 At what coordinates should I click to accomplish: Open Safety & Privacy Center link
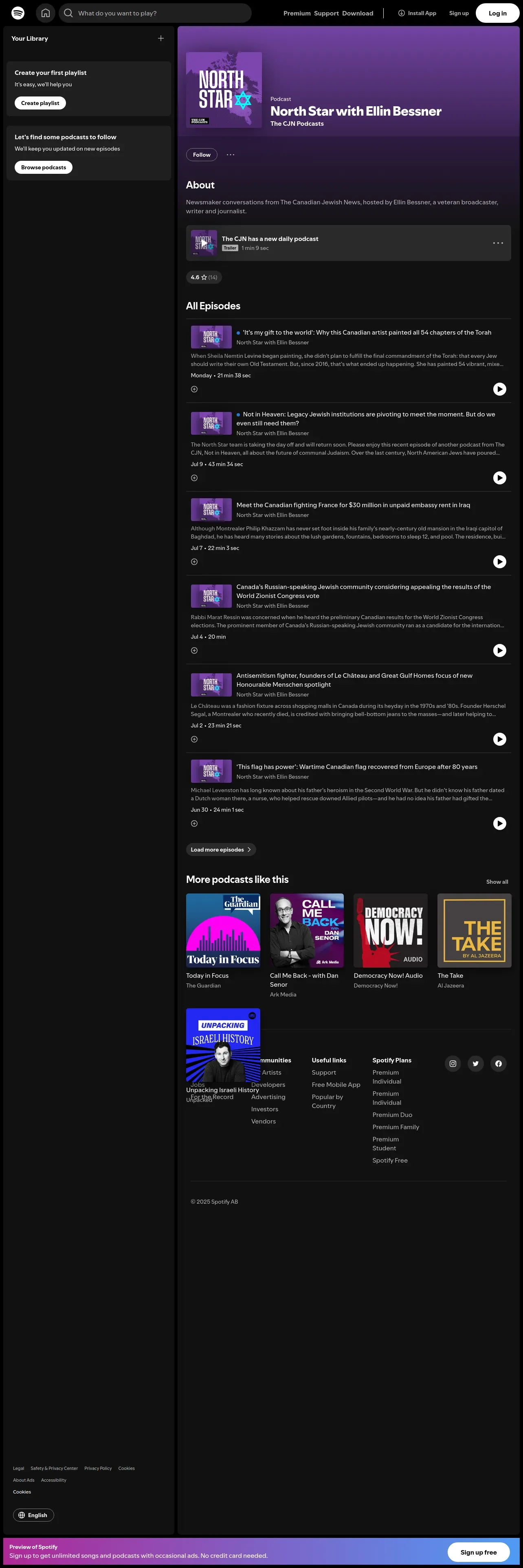pos(54,1468)
